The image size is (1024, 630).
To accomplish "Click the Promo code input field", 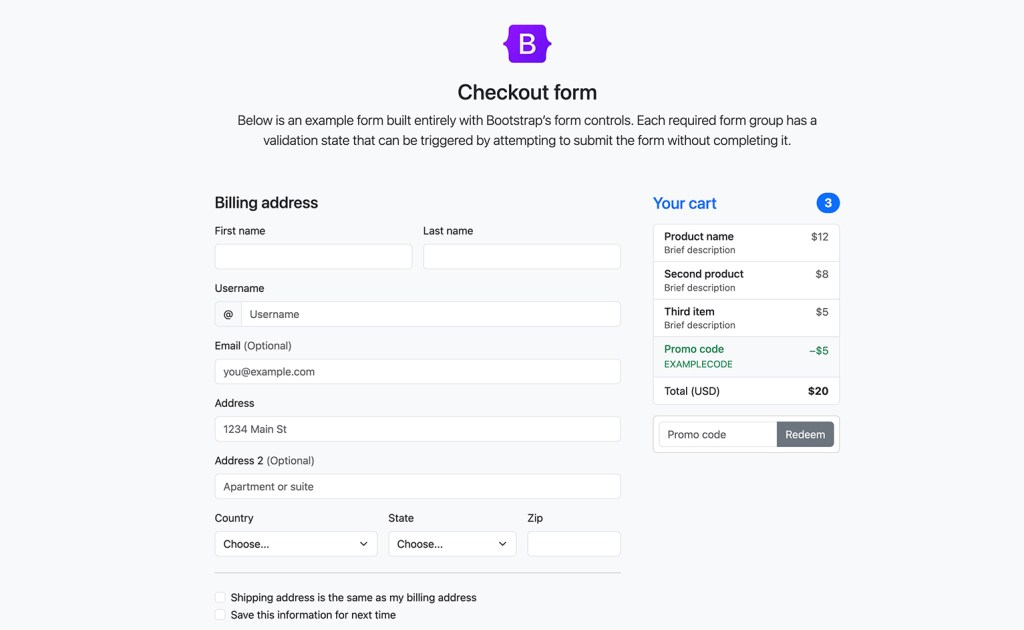I will pyautogui.click(x=714, y=434).
